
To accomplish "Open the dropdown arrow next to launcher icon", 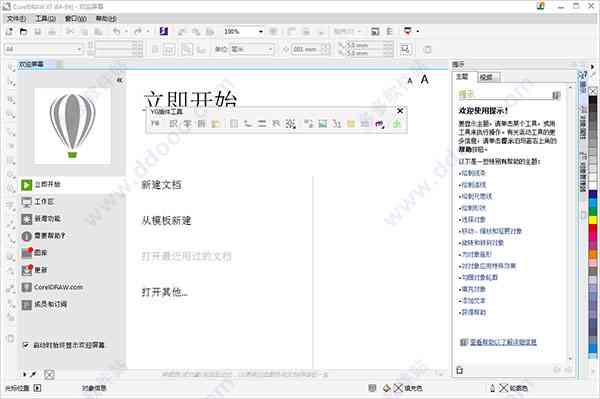I will coord(417,31).
